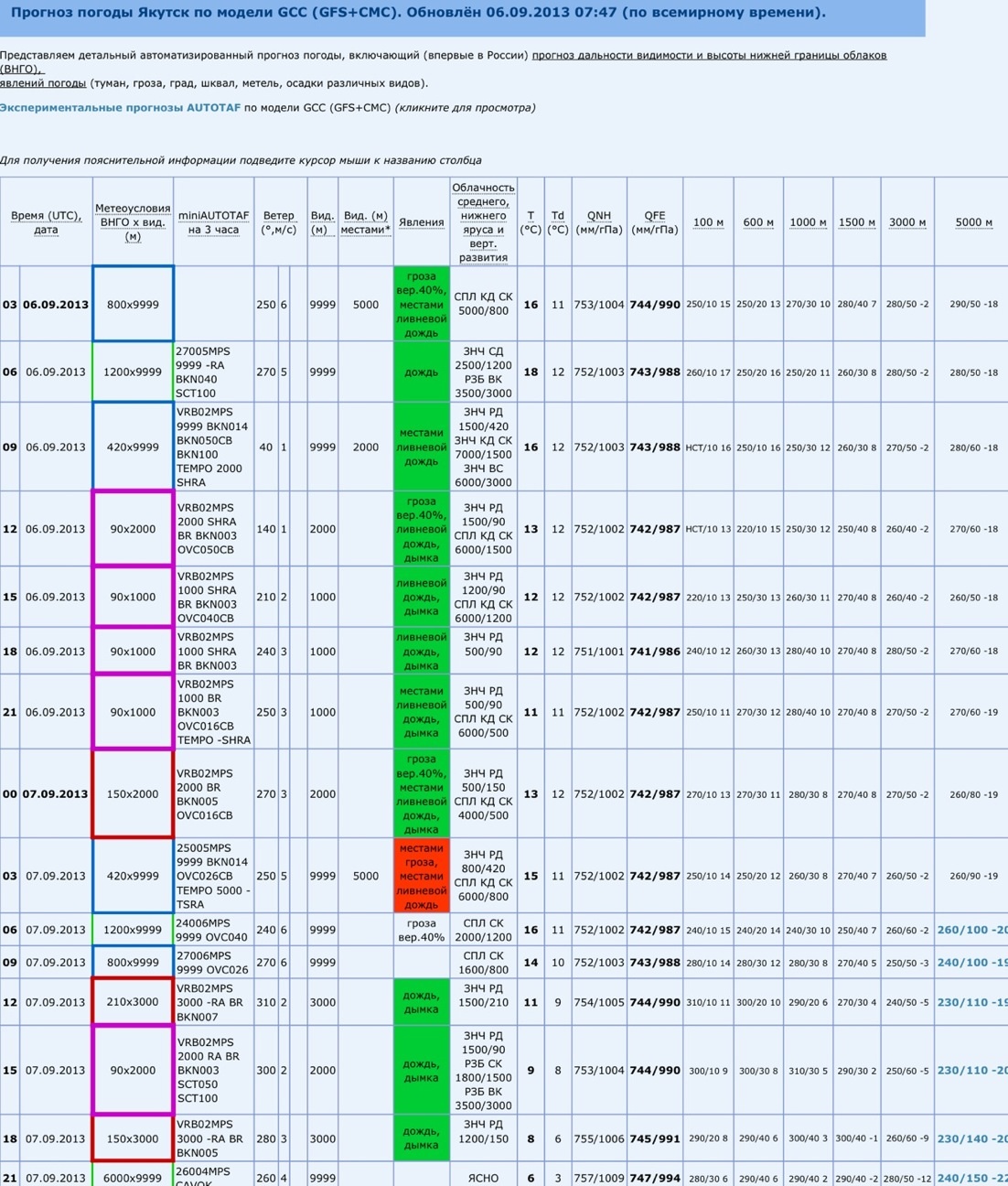Screen dimensions: 1008x1186
Task: Click the Время (UTC), дата header
Action: click(46, 222)
